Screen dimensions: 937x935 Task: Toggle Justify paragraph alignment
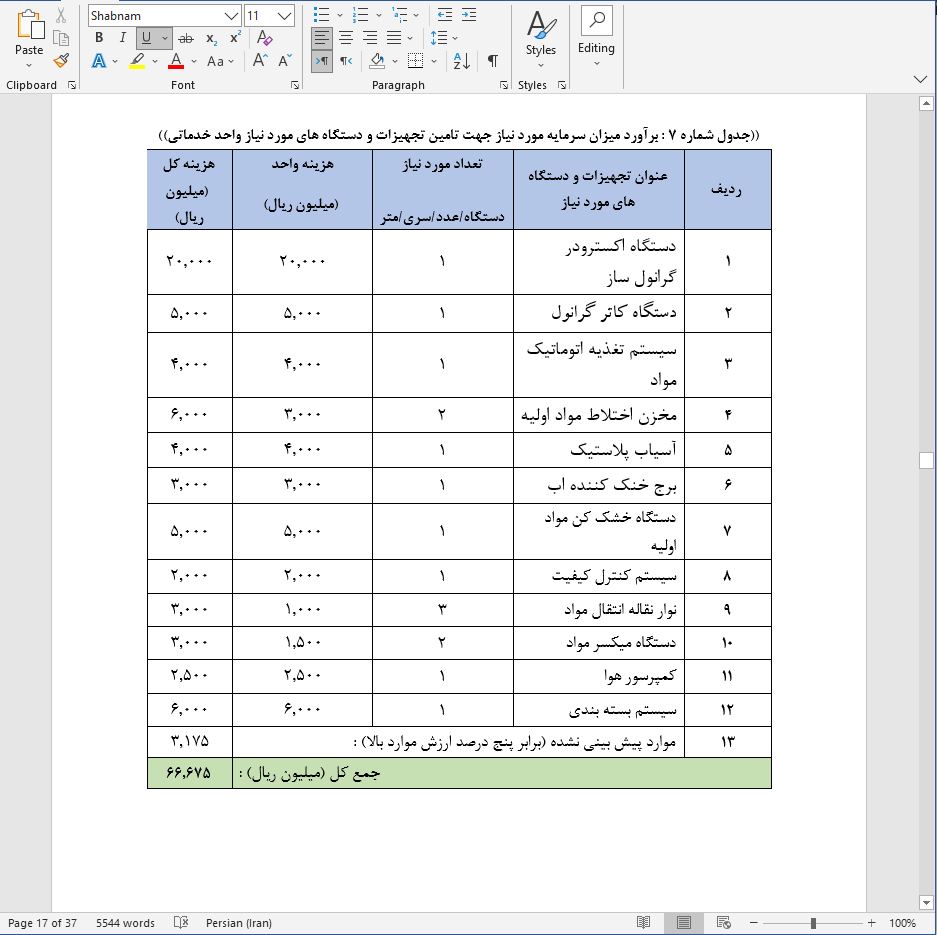tap(394, 38)
